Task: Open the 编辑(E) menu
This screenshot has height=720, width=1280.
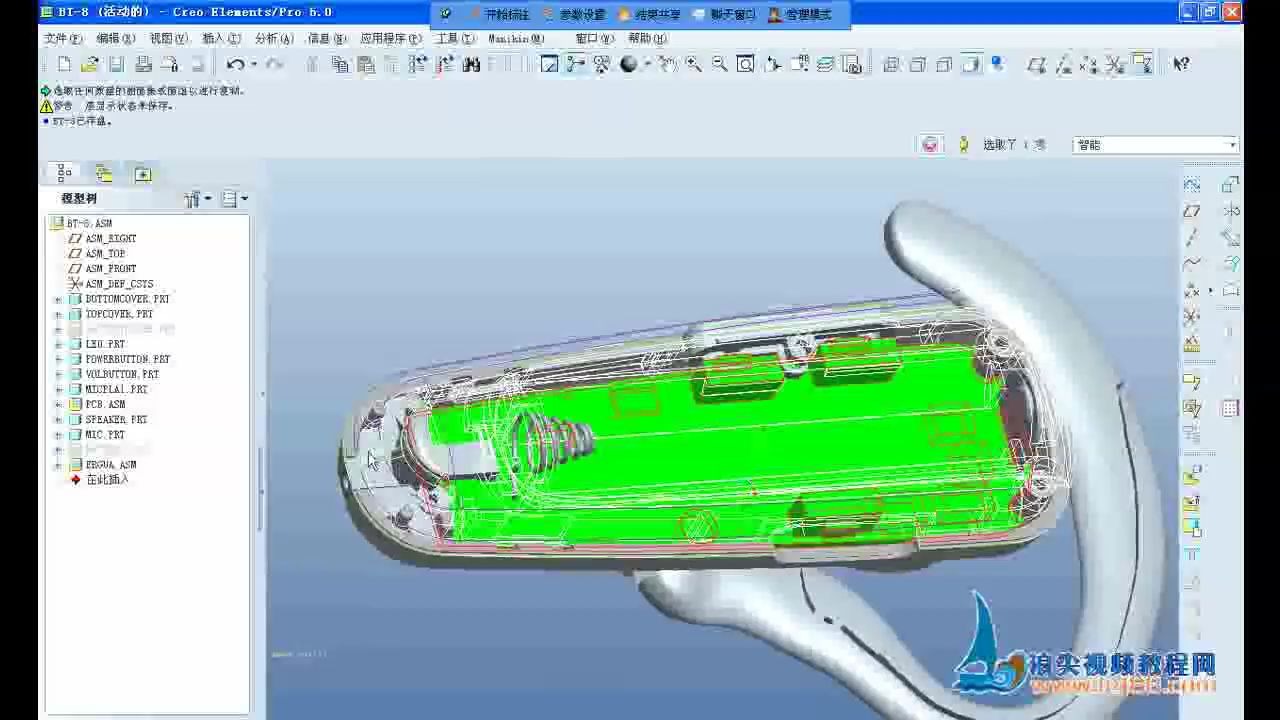Action: [116, 38]
